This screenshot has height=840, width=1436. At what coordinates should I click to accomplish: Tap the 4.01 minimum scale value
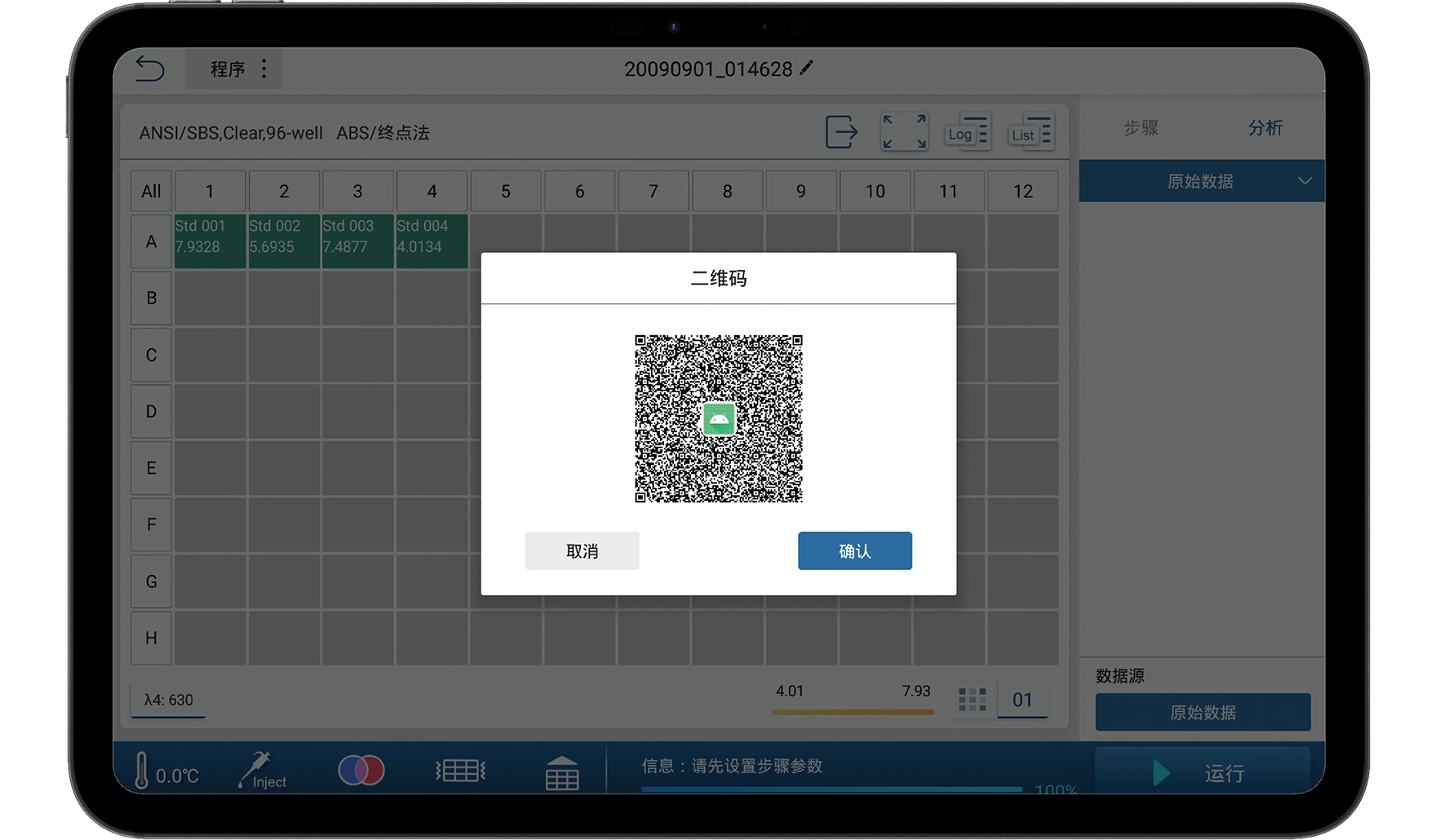pyautogui.click(x=790, y=691)
